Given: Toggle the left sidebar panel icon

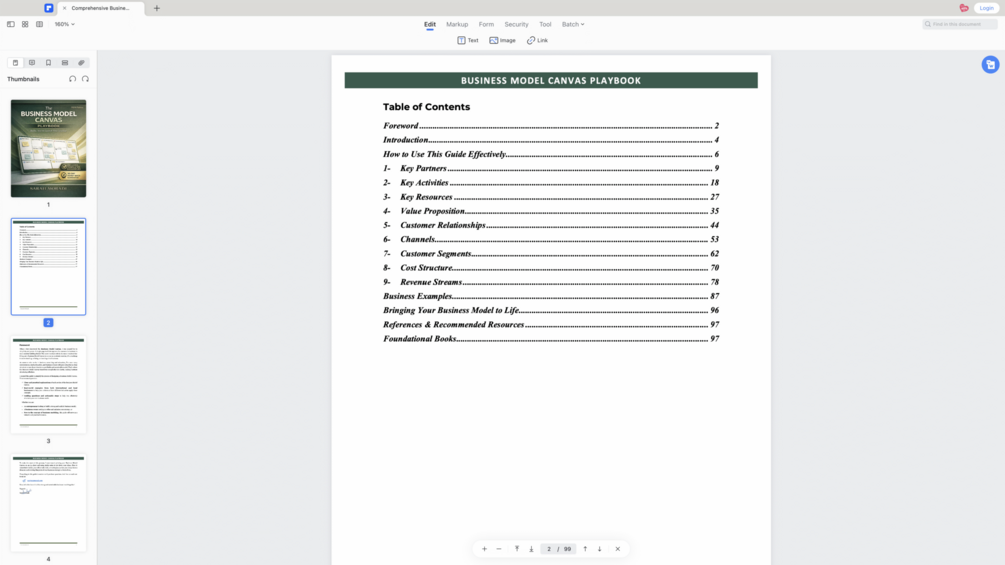Looking at the screenshot, I should pyautogui.click(x=11, y=24).
